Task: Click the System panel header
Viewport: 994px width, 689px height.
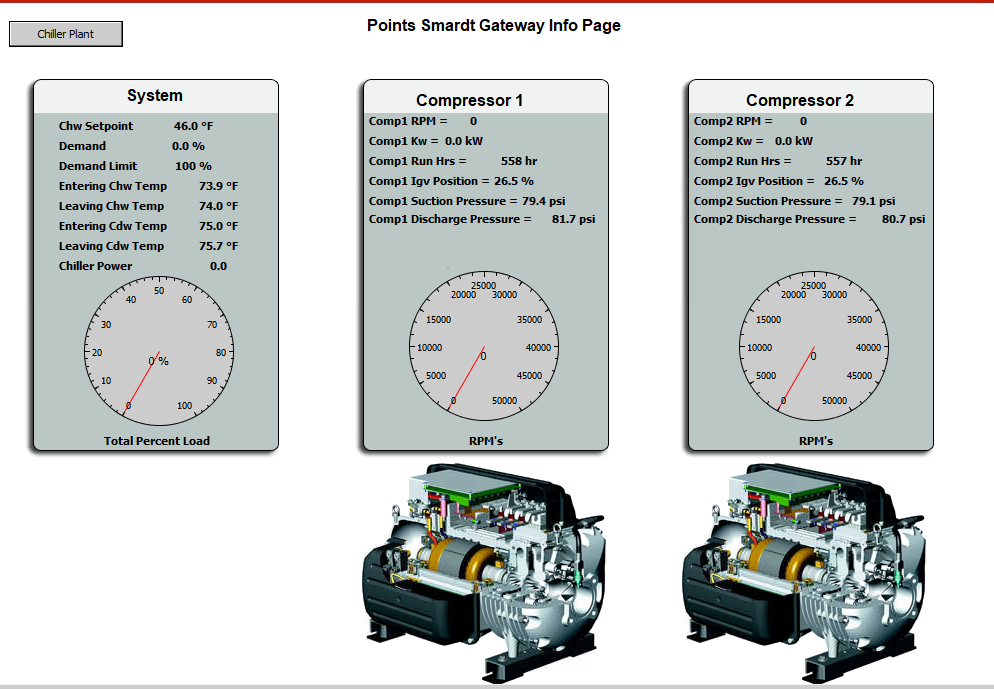Action: 156,96
